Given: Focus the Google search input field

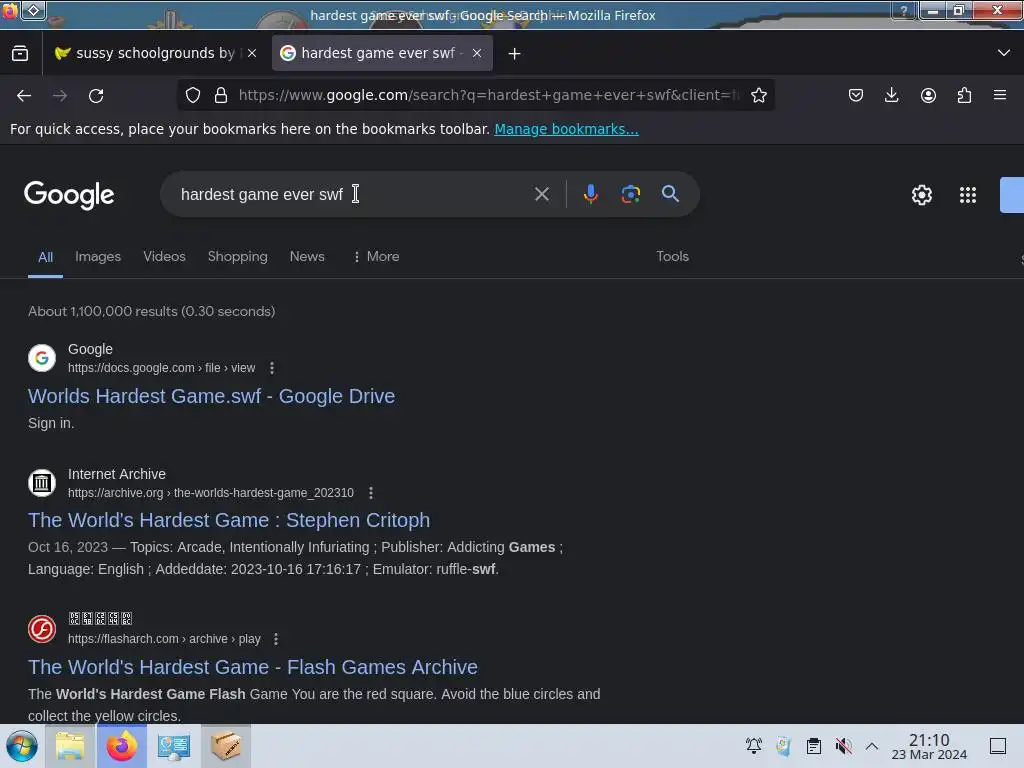Looking at the screenshot, I should [x=353, y=194].
